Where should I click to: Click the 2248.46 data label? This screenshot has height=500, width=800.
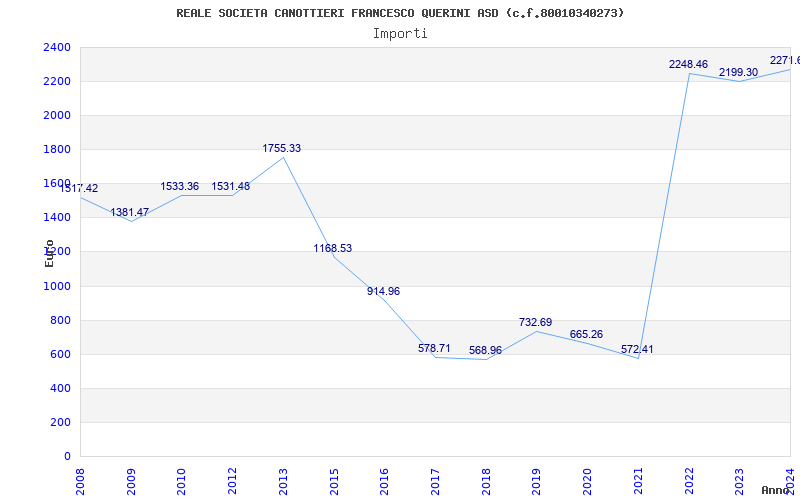(x=688, y=64)
